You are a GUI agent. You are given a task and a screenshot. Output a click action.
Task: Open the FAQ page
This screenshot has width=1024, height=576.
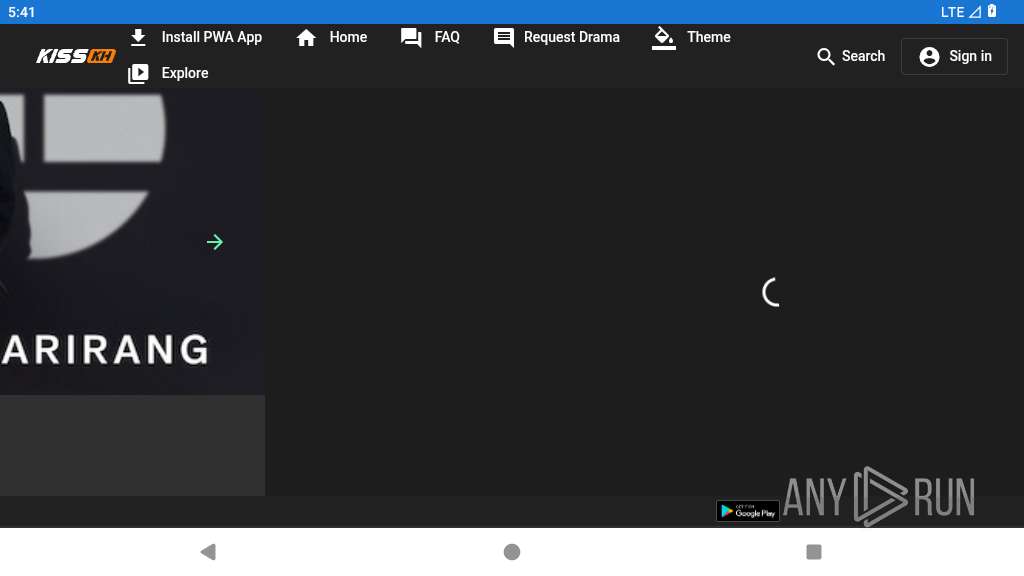[x=447, y=37]
